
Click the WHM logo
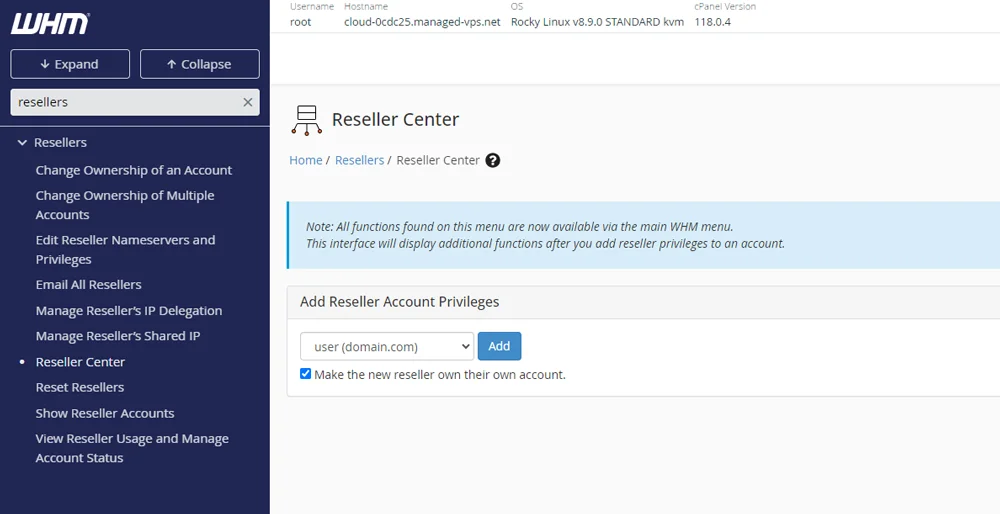point(50,24)
